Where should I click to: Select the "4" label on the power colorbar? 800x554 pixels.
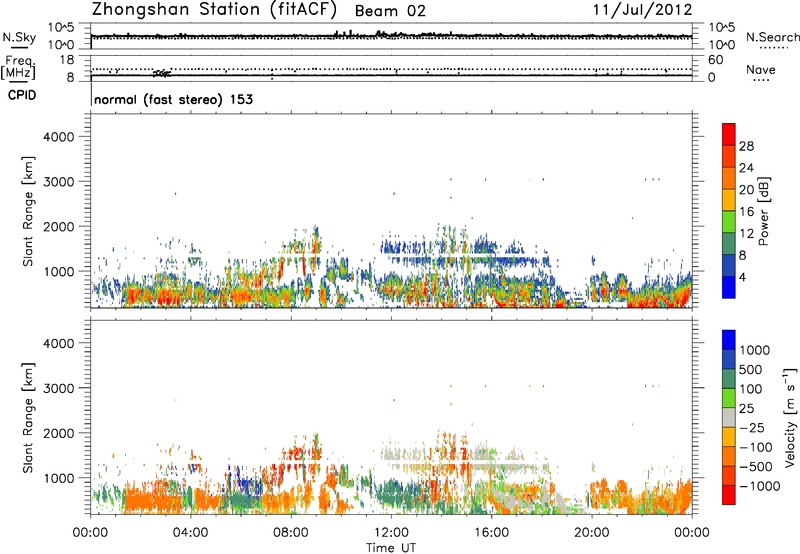point(743,278)
